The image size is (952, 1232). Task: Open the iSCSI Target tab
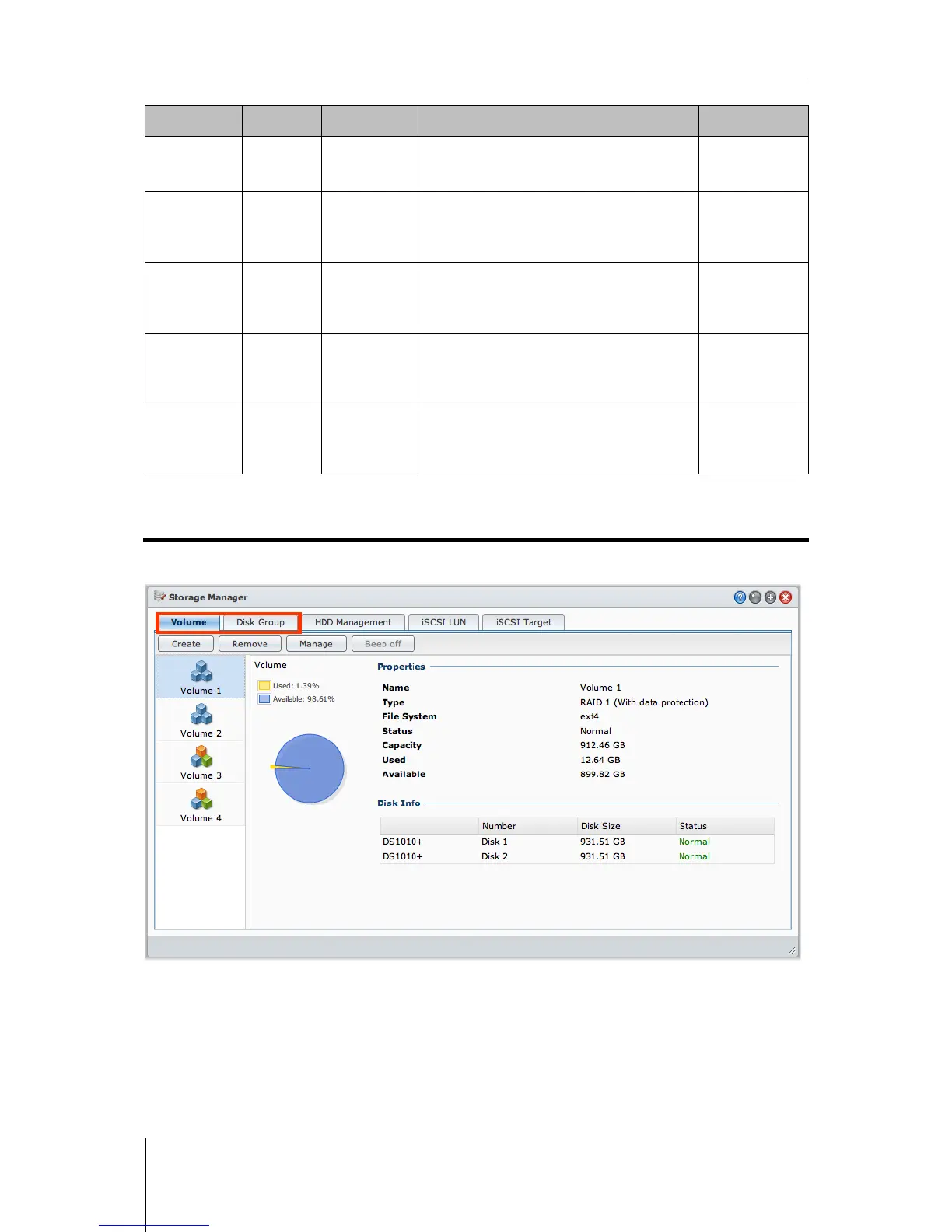tap(523, 622)
